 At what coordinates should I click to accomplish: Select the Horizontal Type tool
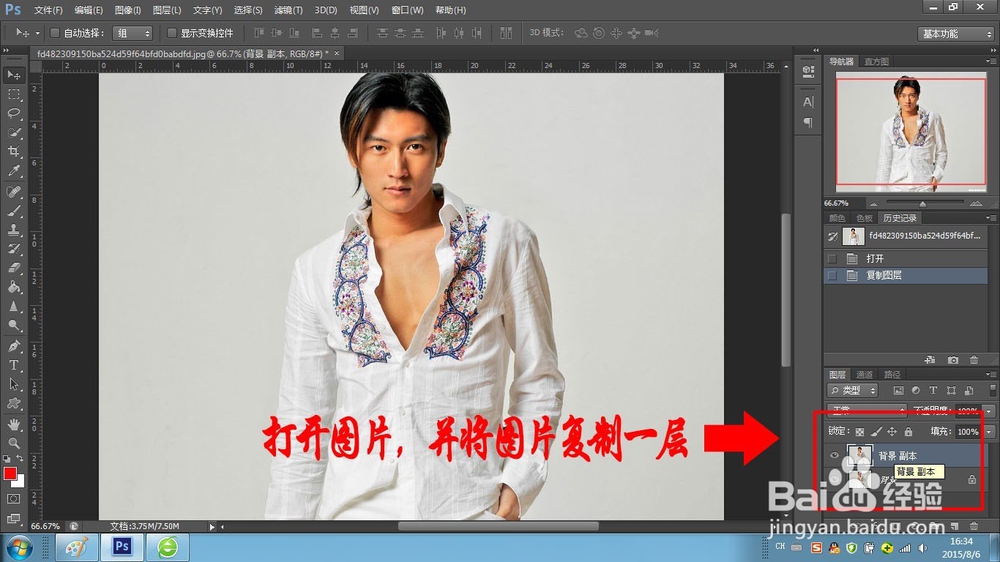13,366
